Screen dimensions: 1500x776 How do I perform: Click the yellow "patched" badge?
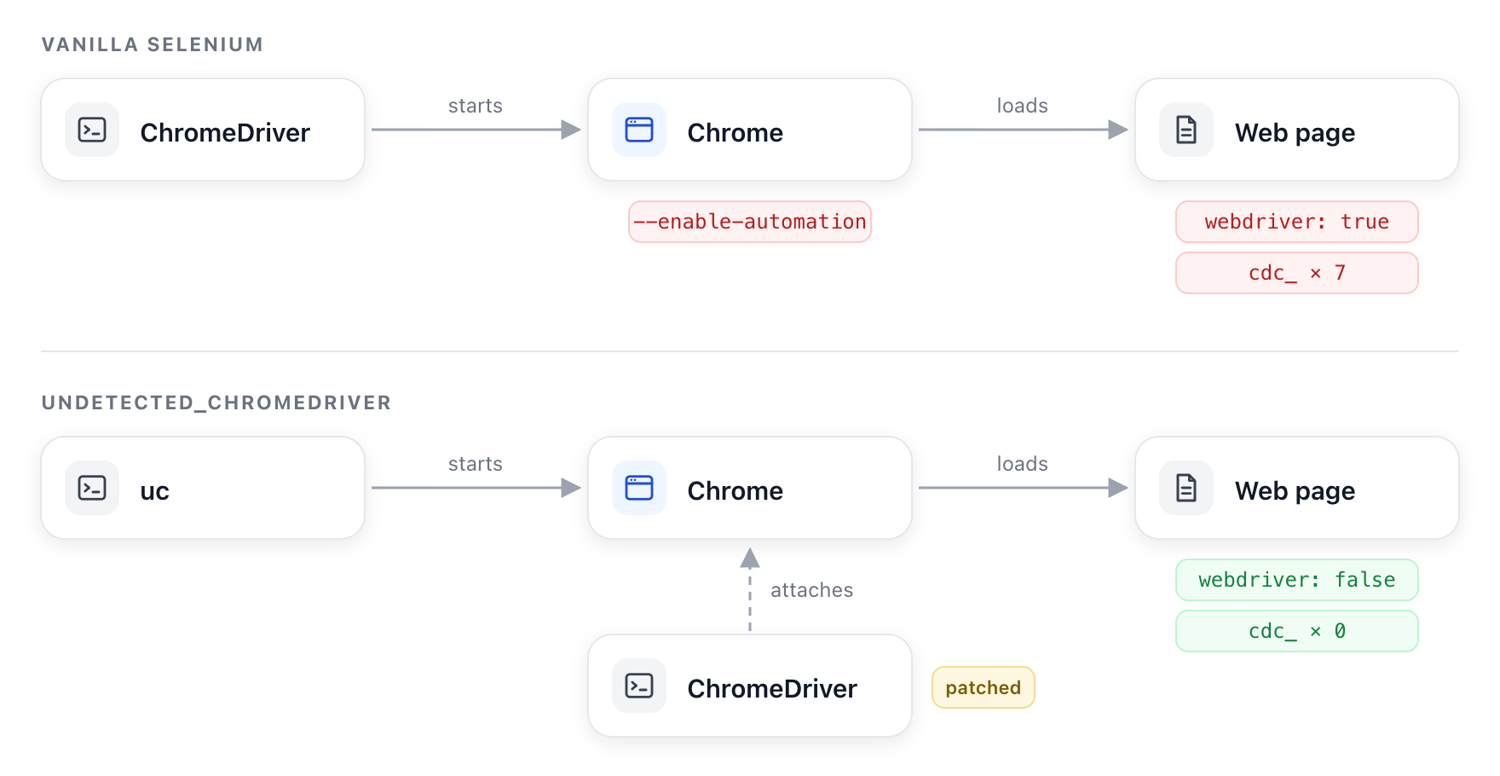(983, 688)
